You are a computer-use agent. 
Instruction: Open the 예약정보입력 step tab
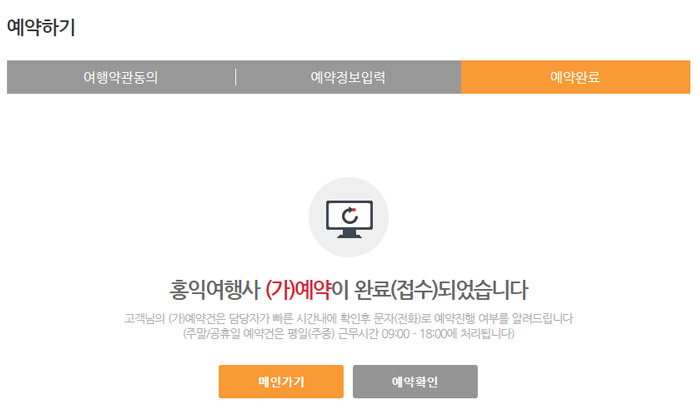pyautogui.click(x=348, y=77)
